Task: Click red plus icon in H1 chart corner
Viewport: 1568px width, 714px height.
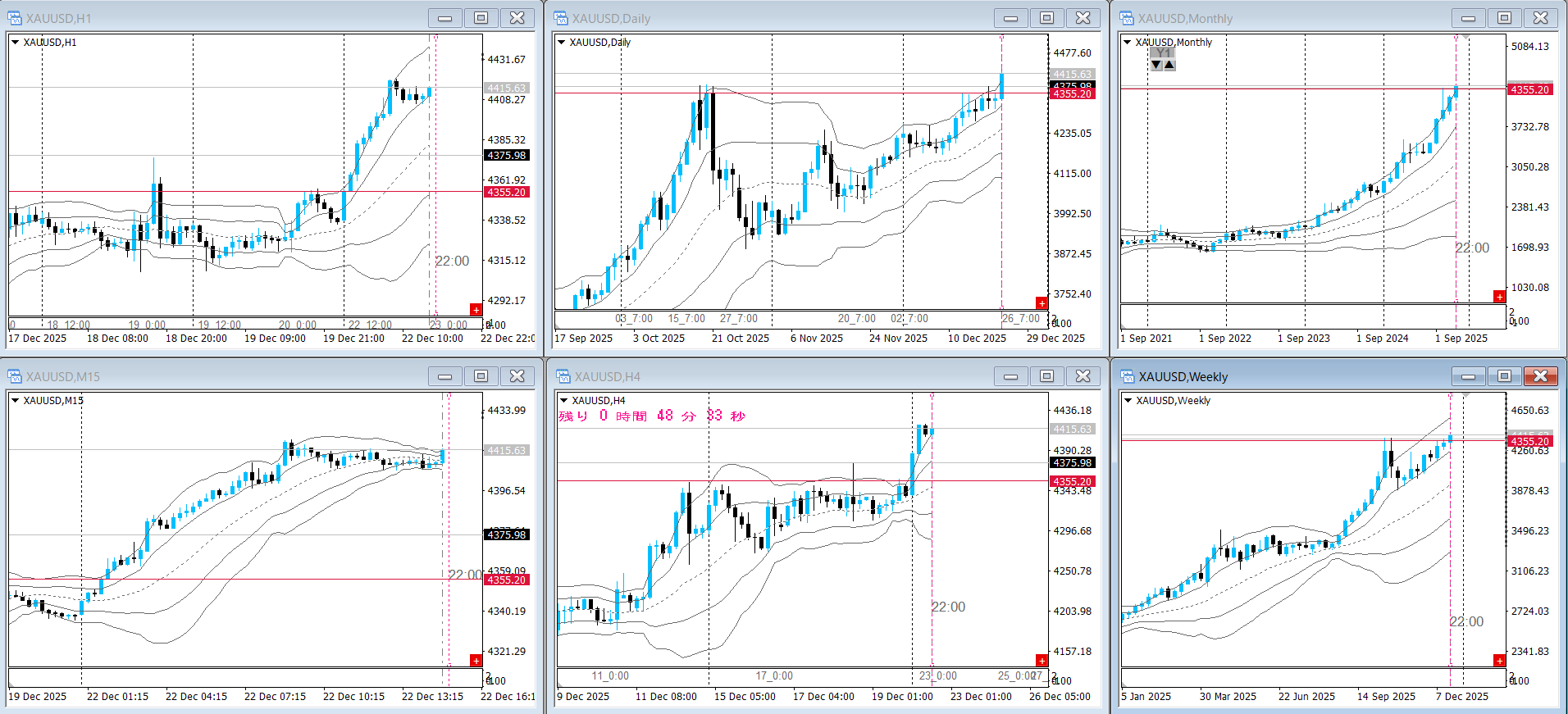Action: [476, 309]
